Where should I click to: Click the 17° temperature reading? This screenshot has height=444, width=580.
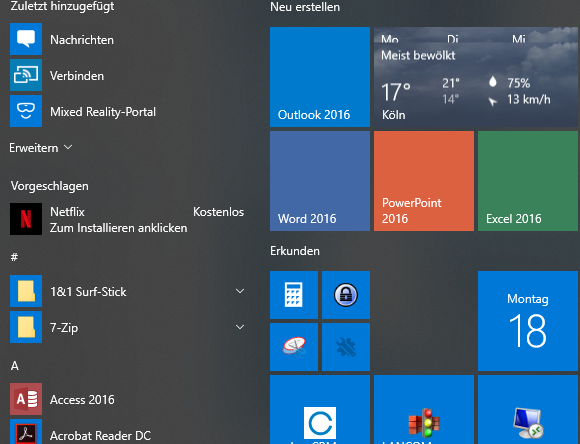(396, 92)
